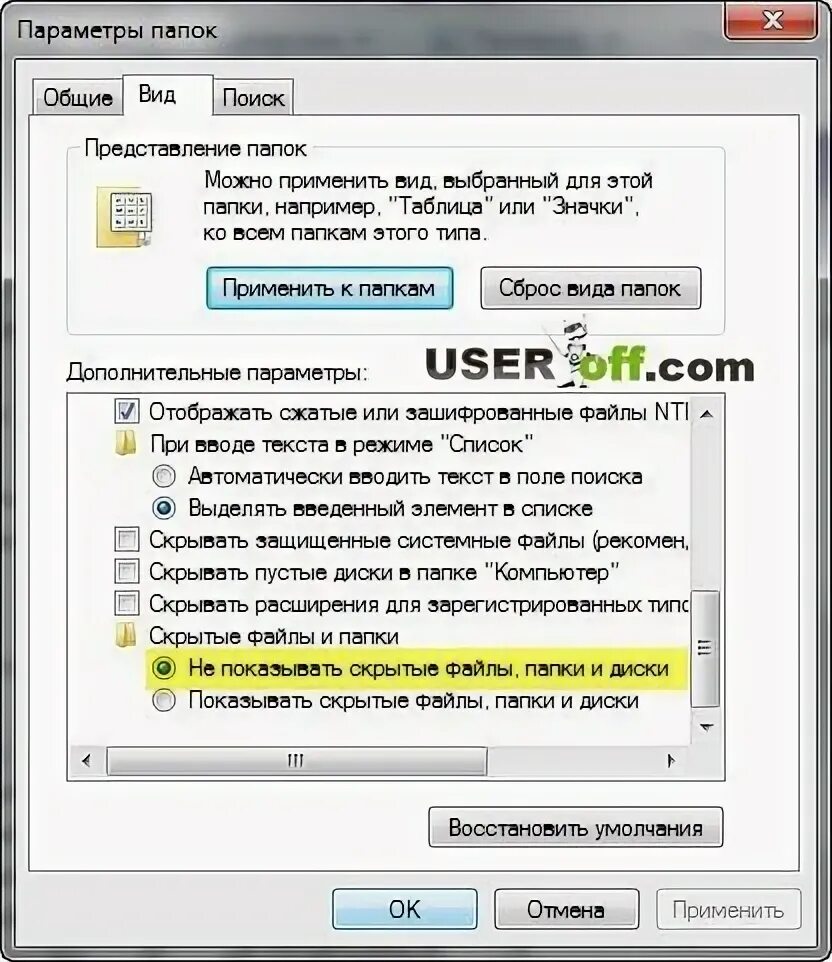Click the scroll down arrow of the settings list
832x962 pixels.
[x=706, y=727]
